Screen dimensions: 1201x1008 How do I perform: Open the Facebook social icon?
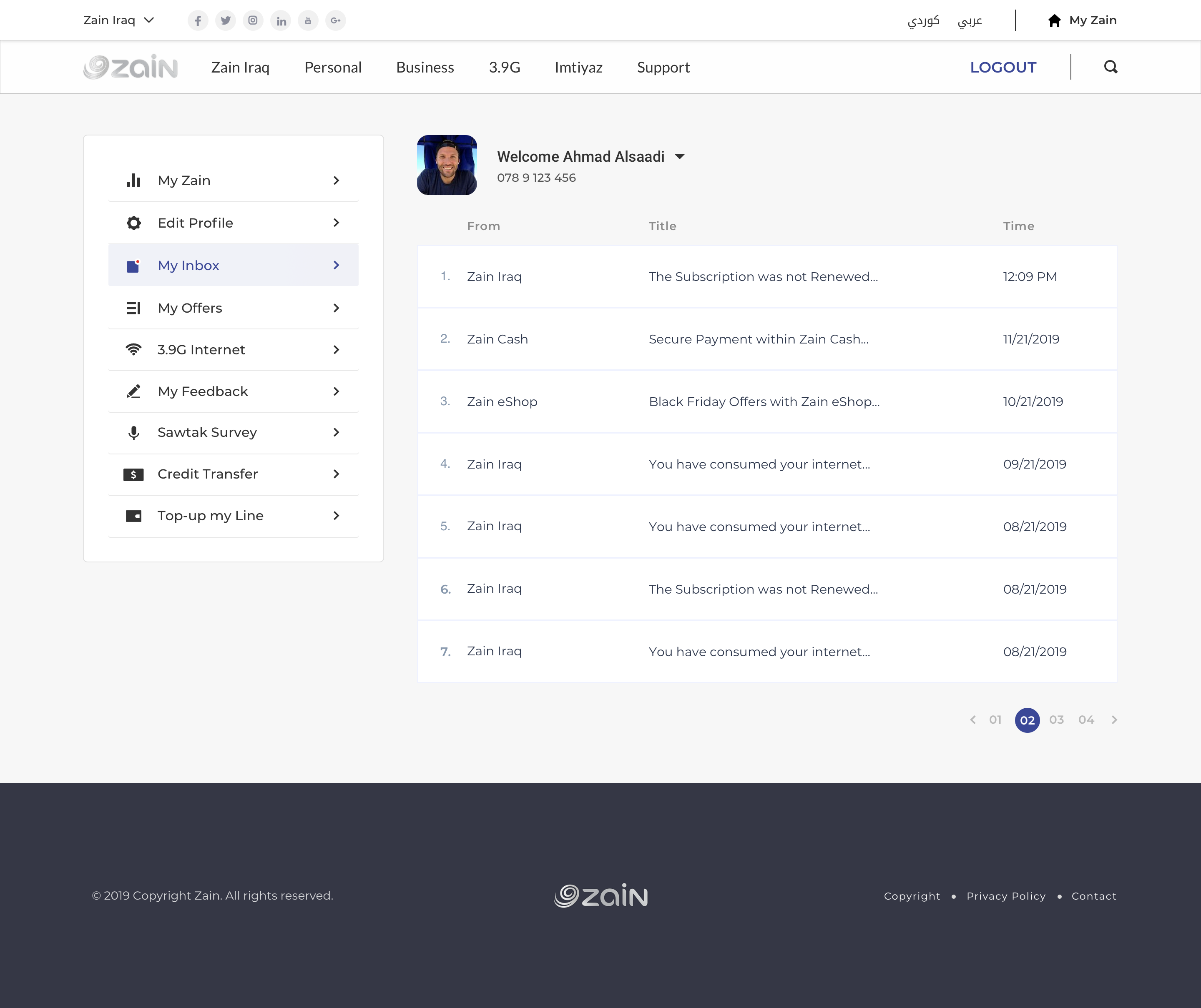tap(198, 20)
